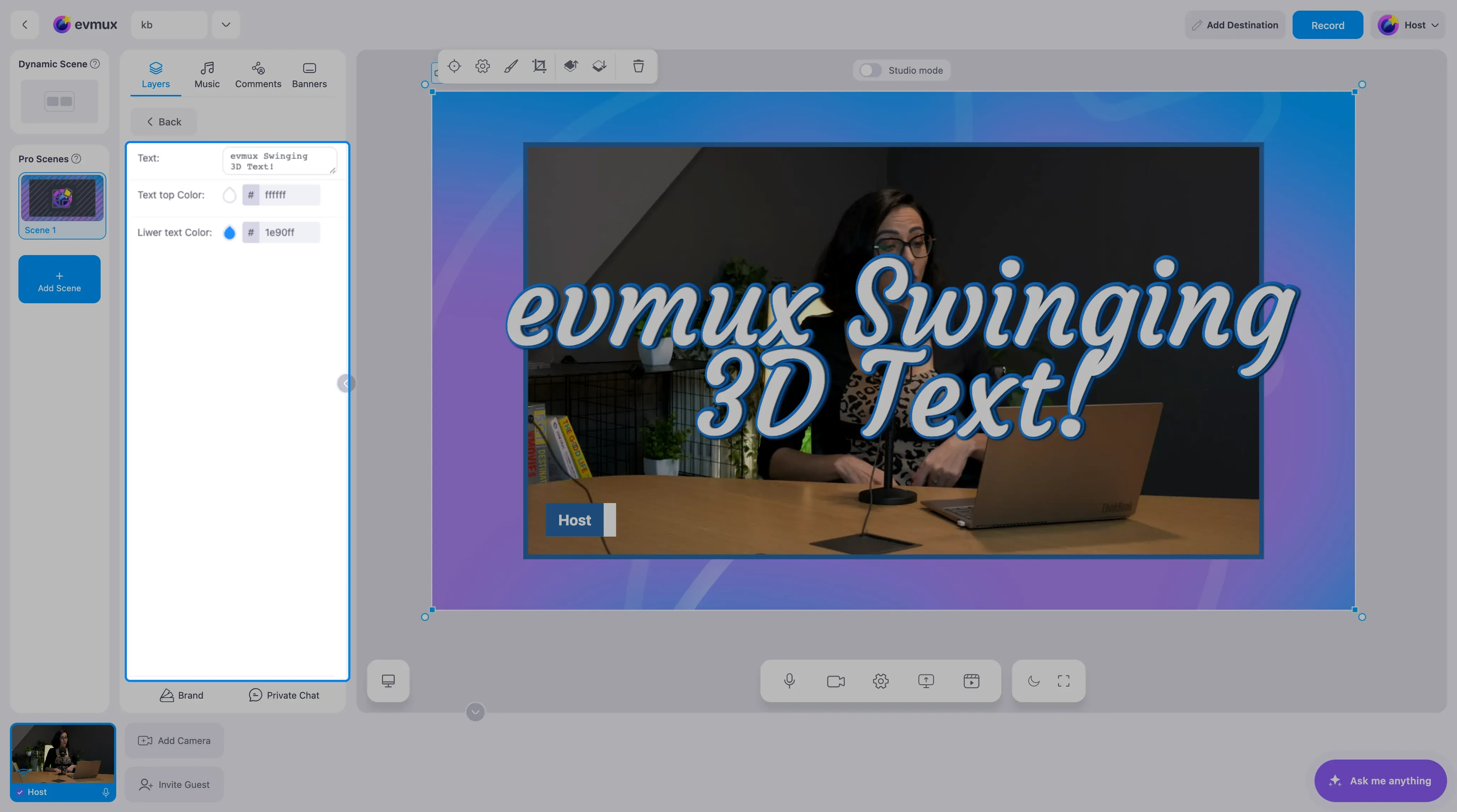Open Ask me anything assistant
1457x812 pixels.
coord(1381,781)
